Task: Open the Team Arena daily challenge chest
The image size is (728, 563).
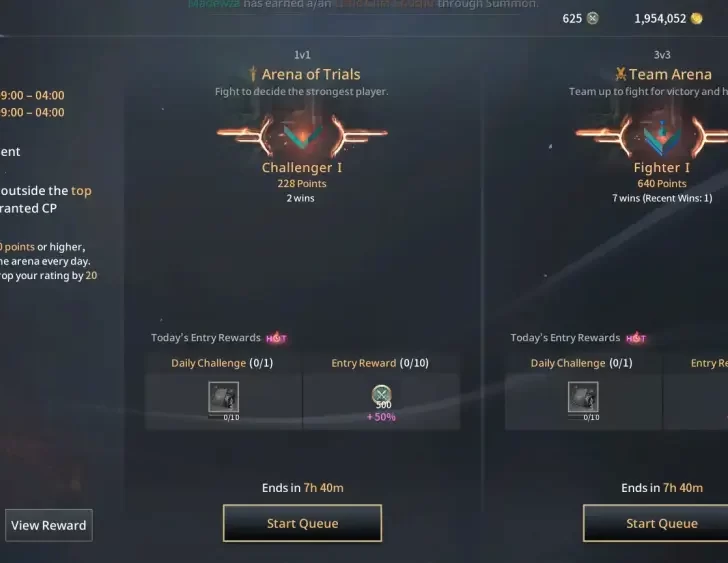Action: 583,397
